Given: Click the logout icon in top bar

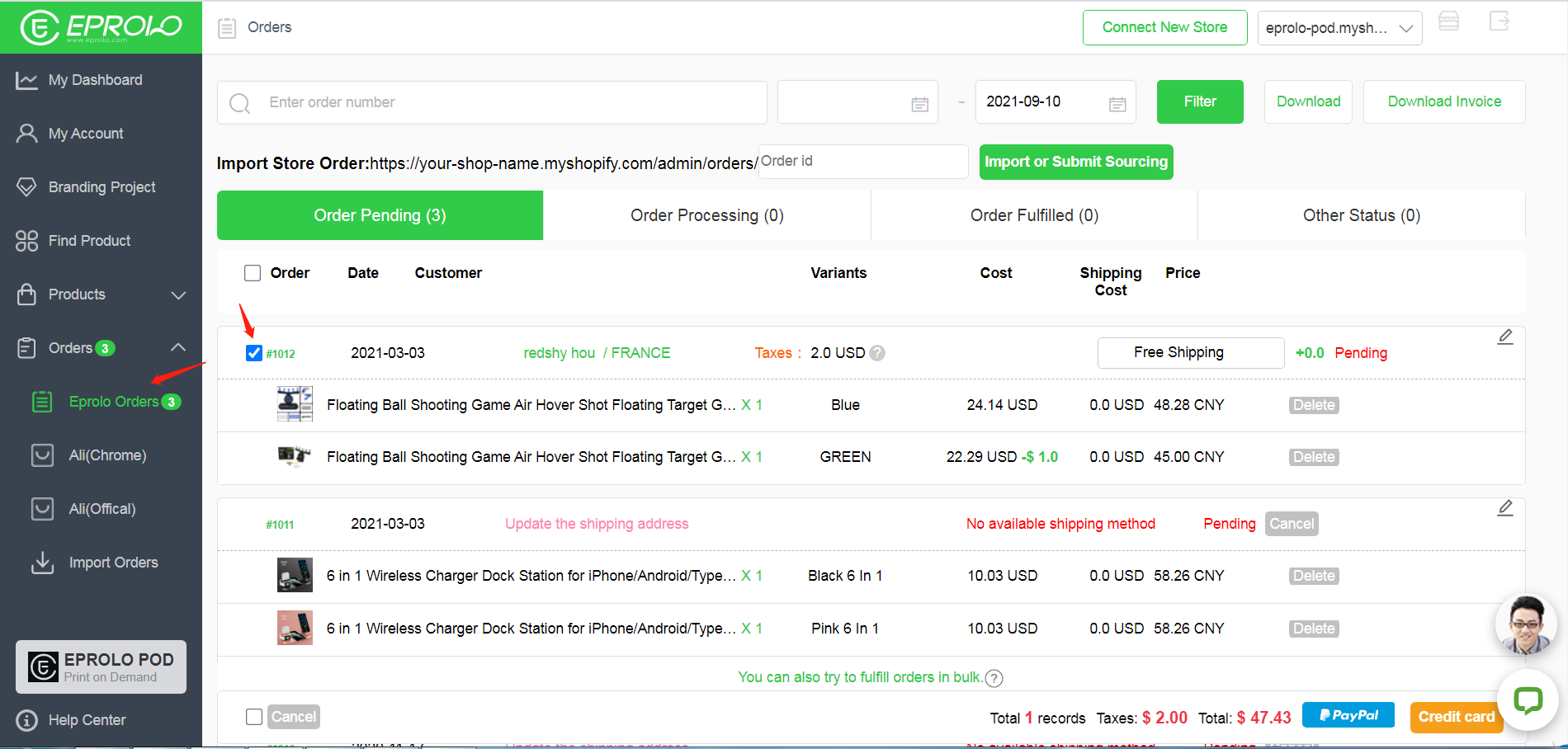Looking at the screenshot, I should [x=1499, y=22].
